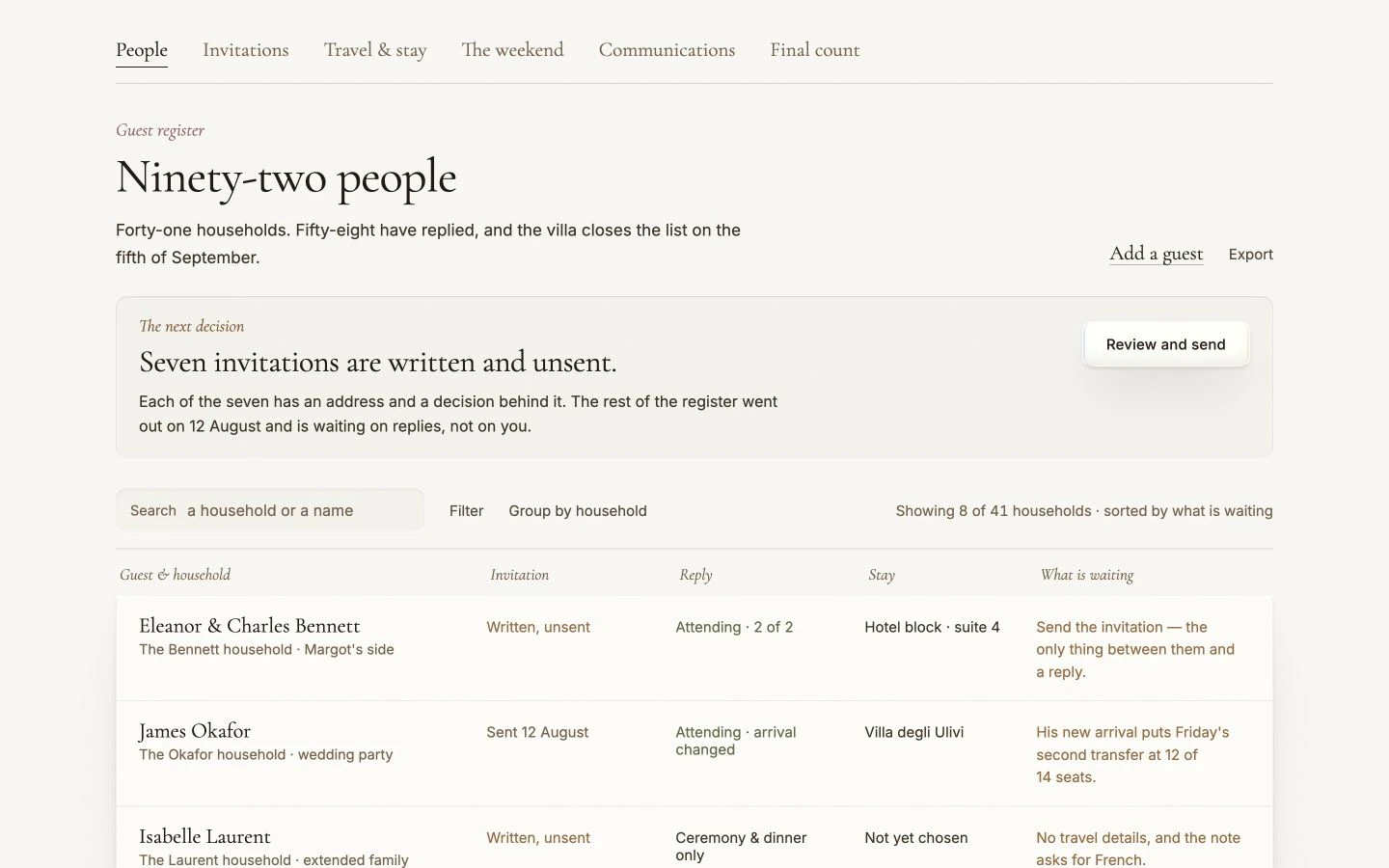Click 'The Laurent household · extended family' subtitle
This screenshot has height=868, width=1389.
point(274,859)
